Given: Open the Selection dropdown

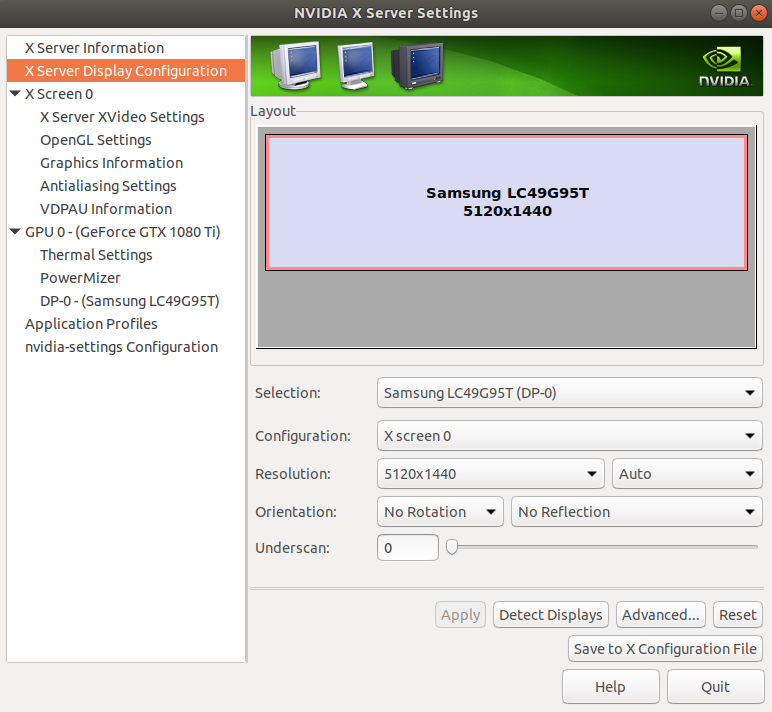Looking at the screenshot, I should click(570, 393).
